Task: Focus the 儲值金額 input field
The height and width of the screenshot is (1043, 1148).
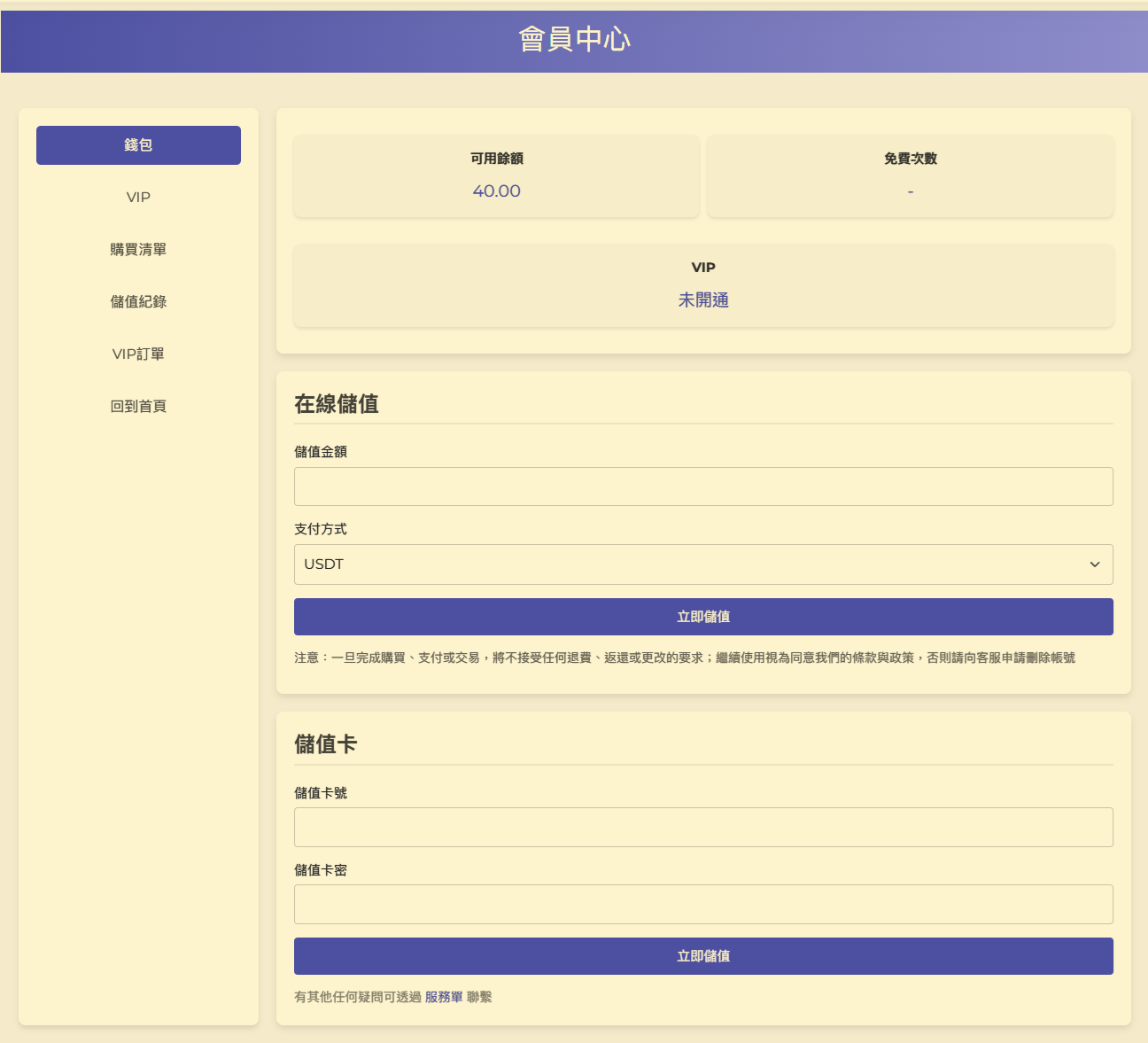Action: tap(703, 486)
